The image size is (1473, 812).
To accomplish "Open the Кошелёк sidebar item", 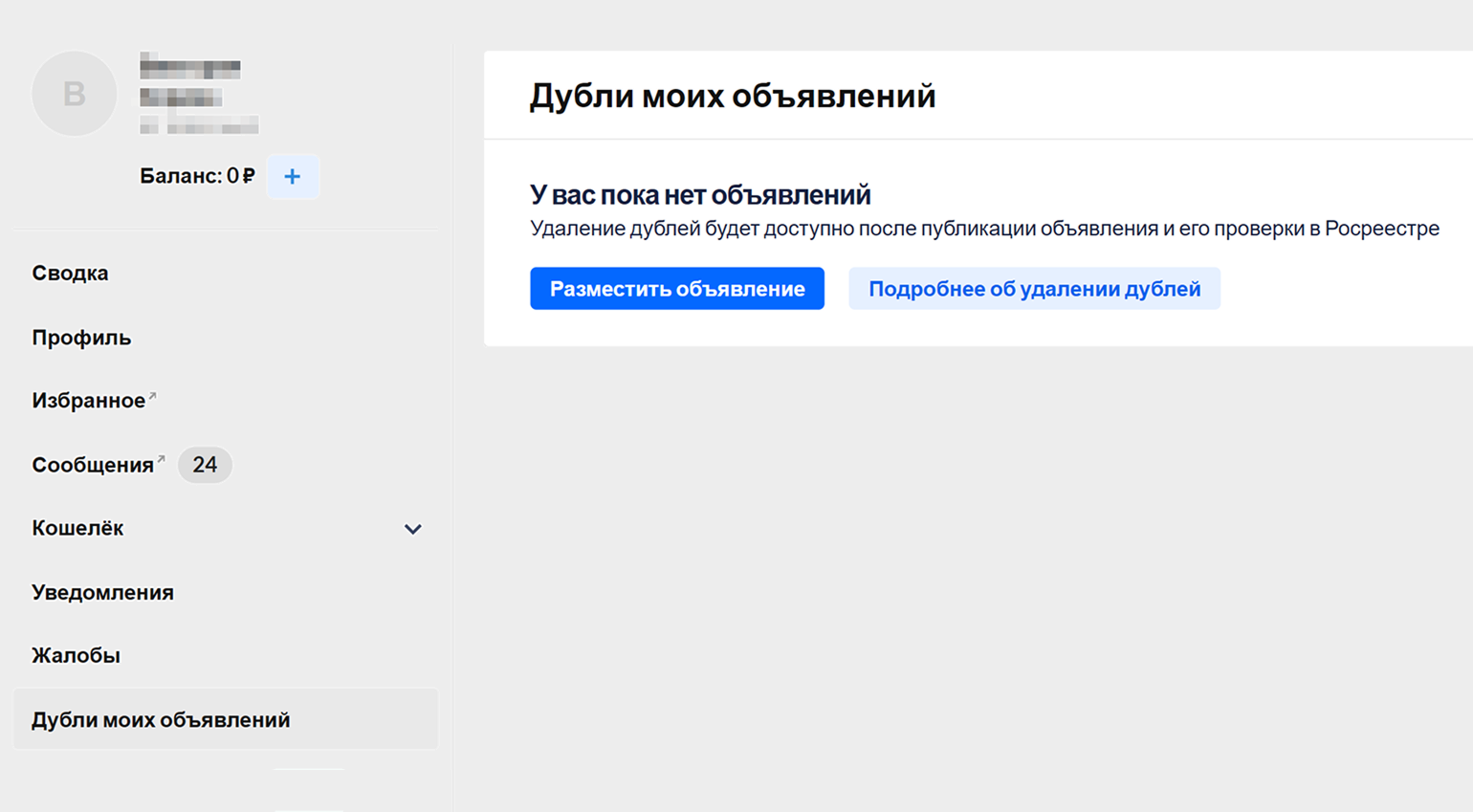I will (x=78, y=528).
